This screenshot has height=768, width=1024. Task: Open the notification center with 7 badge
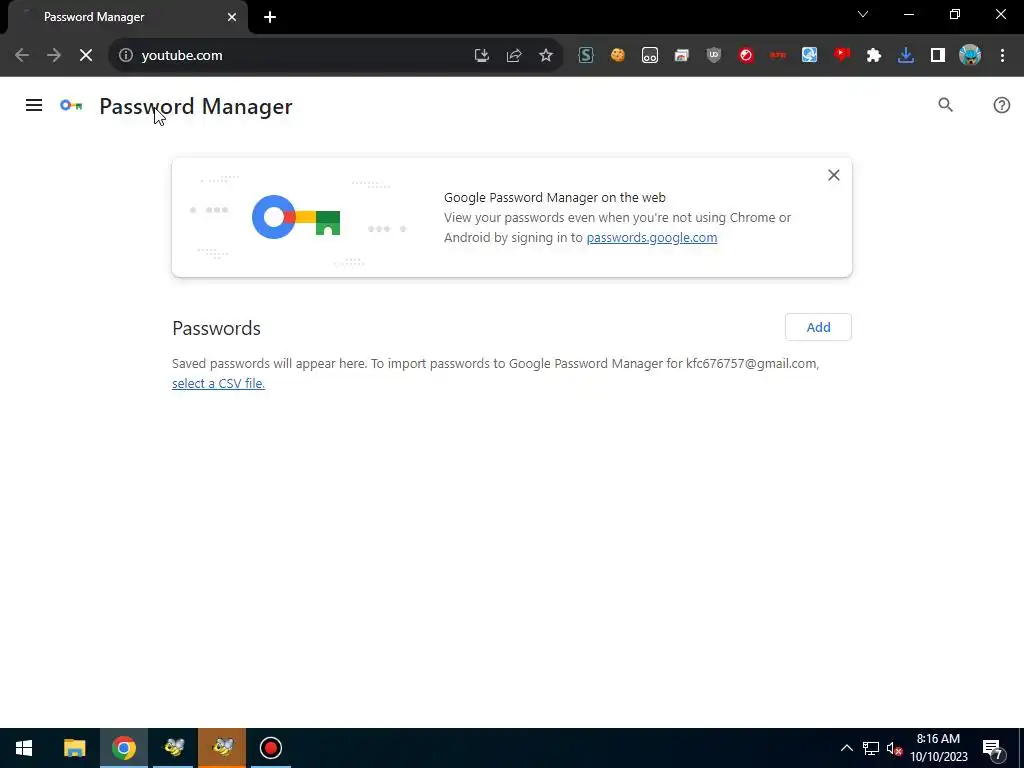tap(993, 749)
